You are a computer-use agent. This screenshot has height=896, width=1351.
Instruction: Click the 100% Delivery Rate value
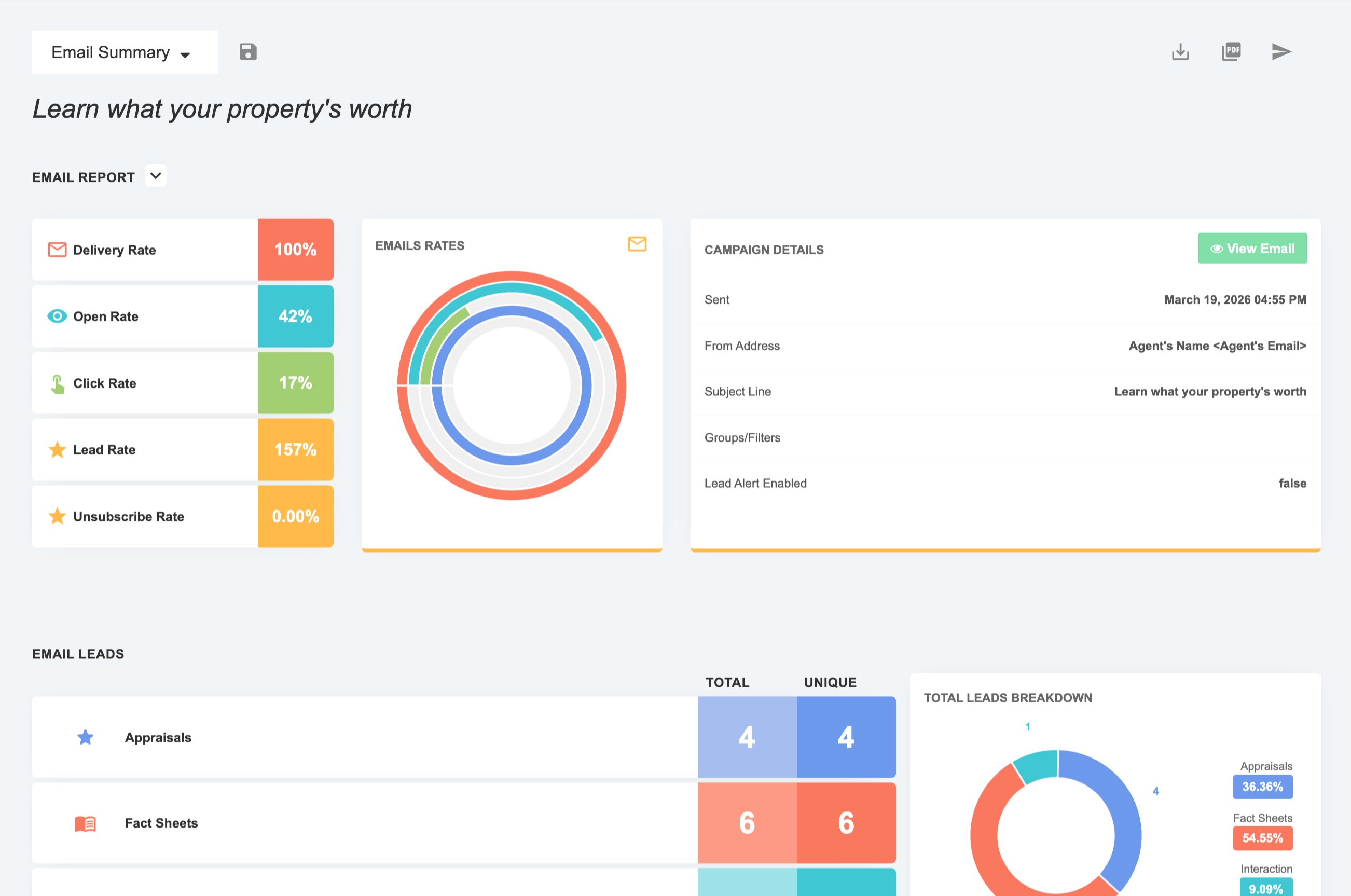tap(295, 250)
